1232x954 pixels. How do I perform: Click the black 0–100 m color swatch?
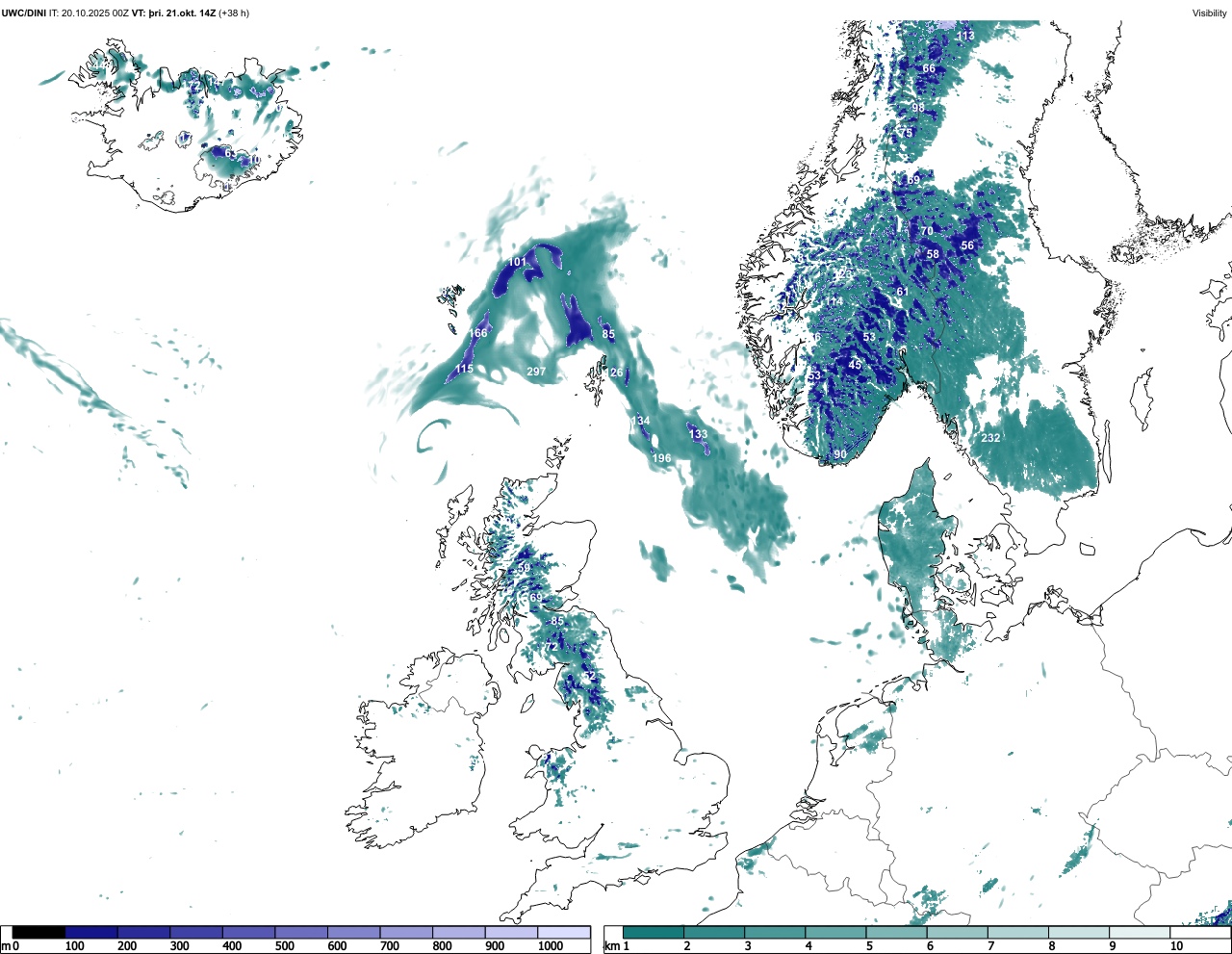tap(39, 933)
